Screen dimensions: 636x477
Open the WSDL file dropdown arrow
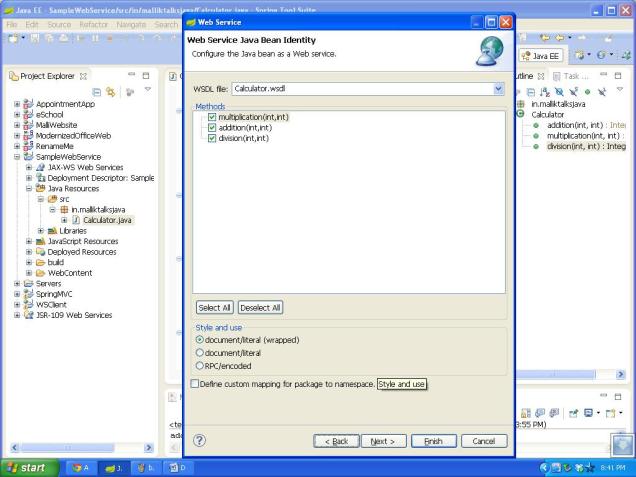pyautogui.click(x=498, y=88)
